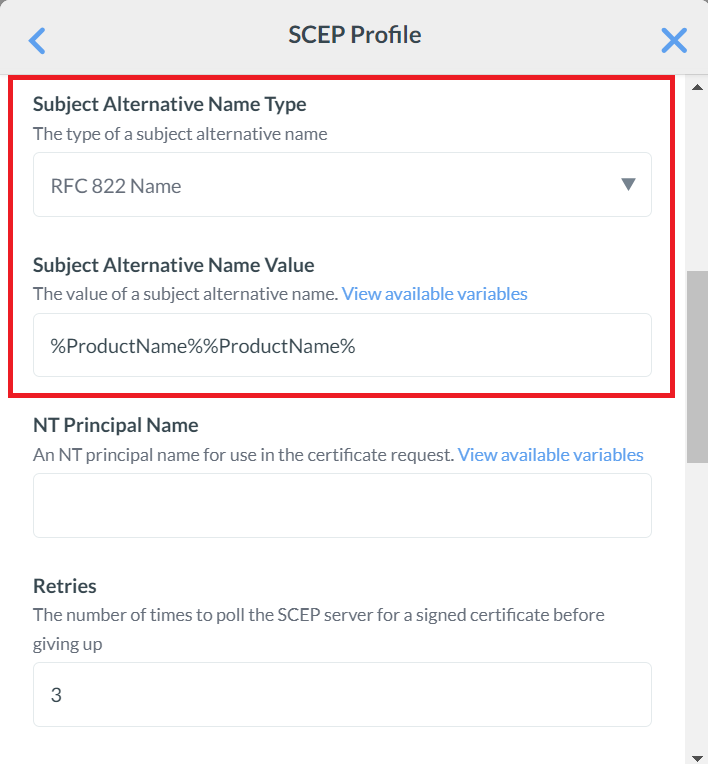Click the scrollbar down arrow
The width and height of the screenshot is (708, 764).
[x=697, y=755]
